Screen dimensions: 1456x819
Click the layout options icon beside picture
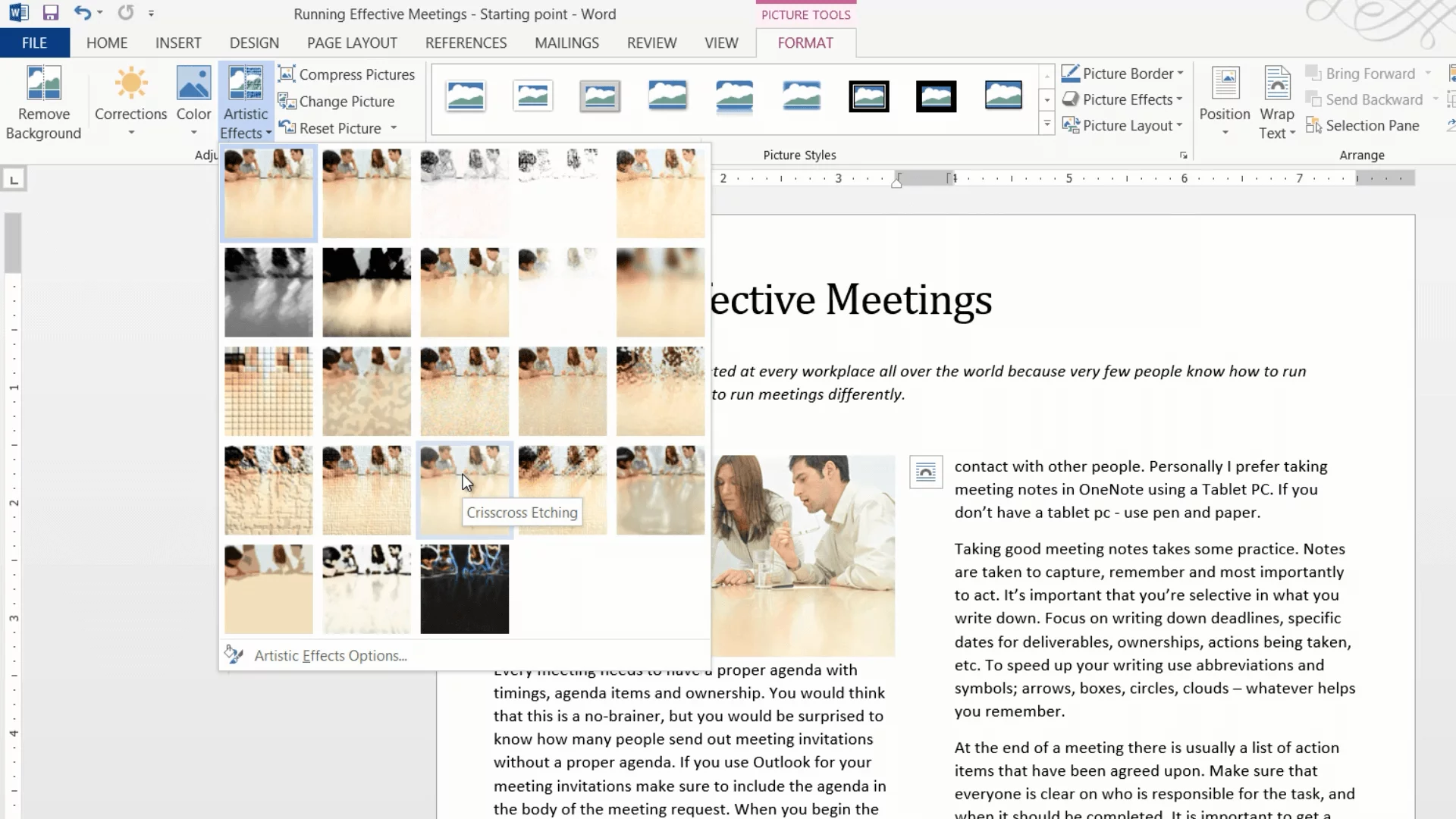point(925,472)
